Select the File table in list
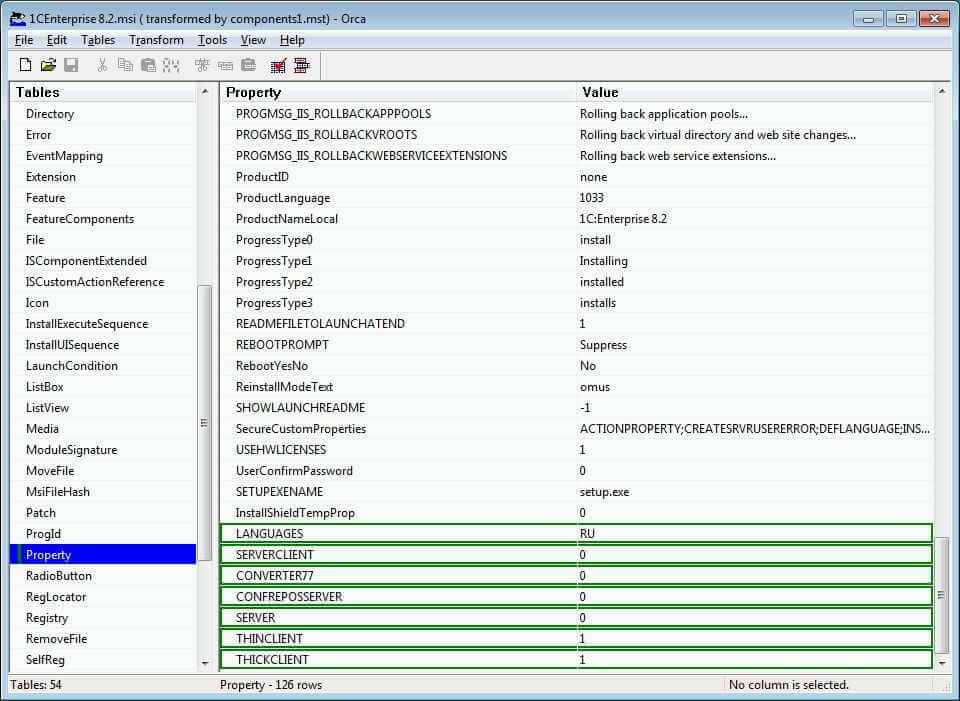 [35, 240]
